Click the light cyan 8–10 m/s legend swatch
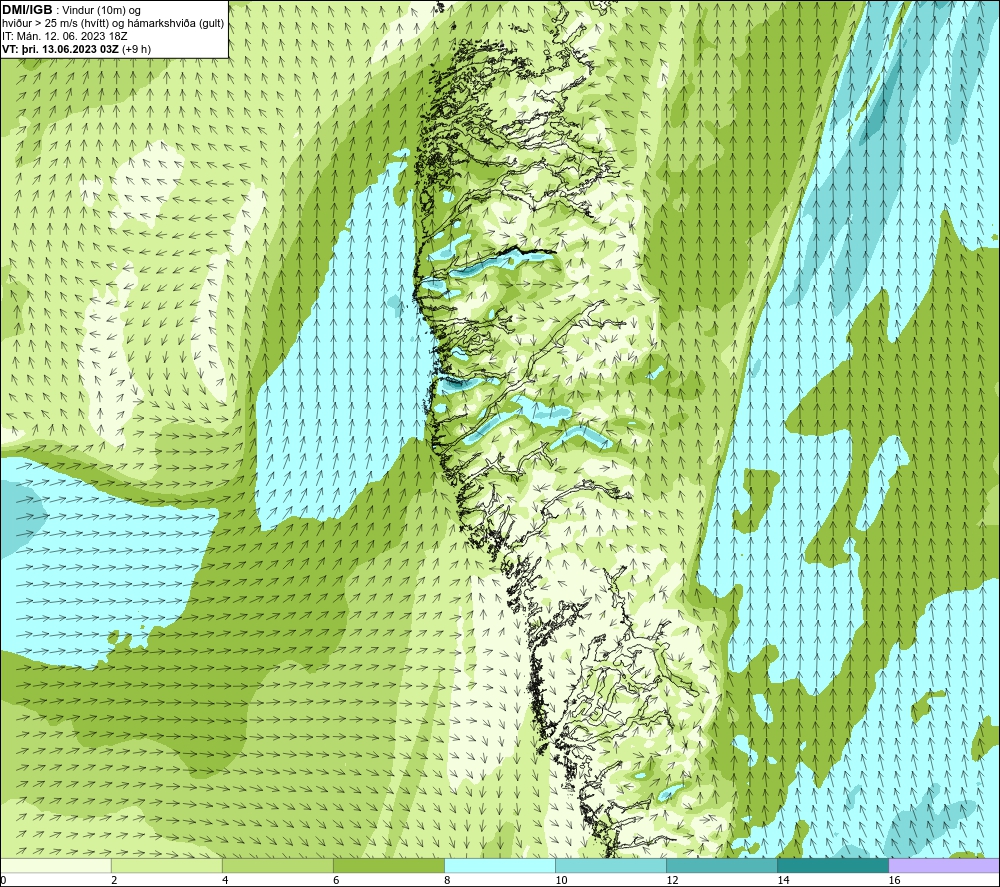 500,865
